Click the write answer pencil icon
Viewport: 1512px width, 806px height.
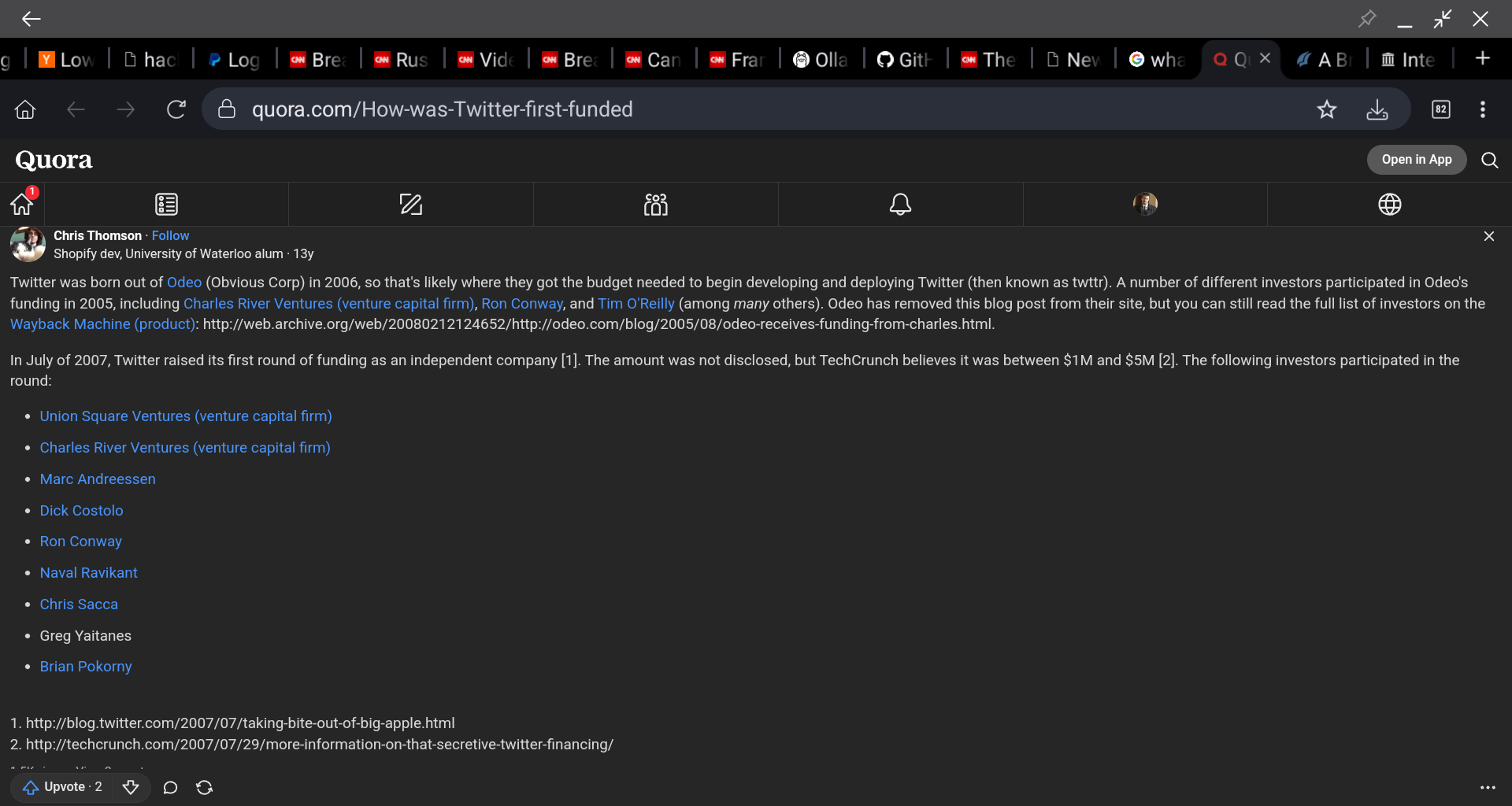[410, 205]
